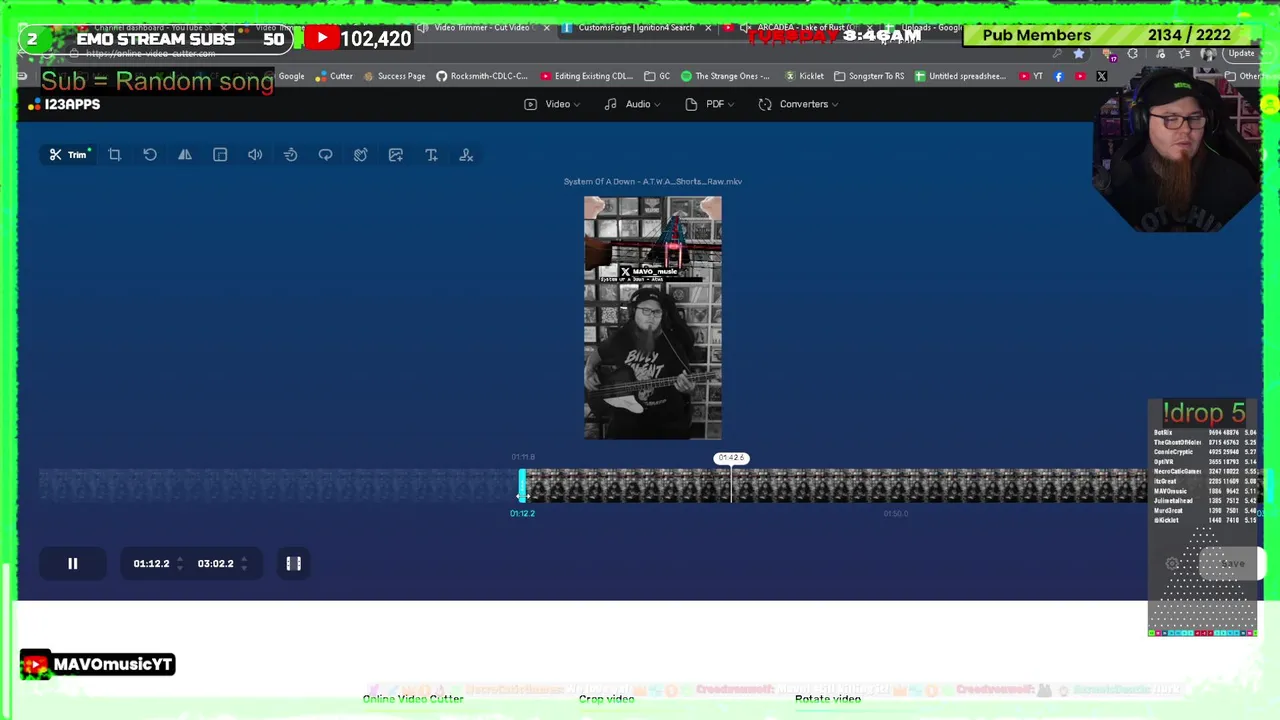
Task: Open the Cutter bookmark
Action: click(334, 76)
